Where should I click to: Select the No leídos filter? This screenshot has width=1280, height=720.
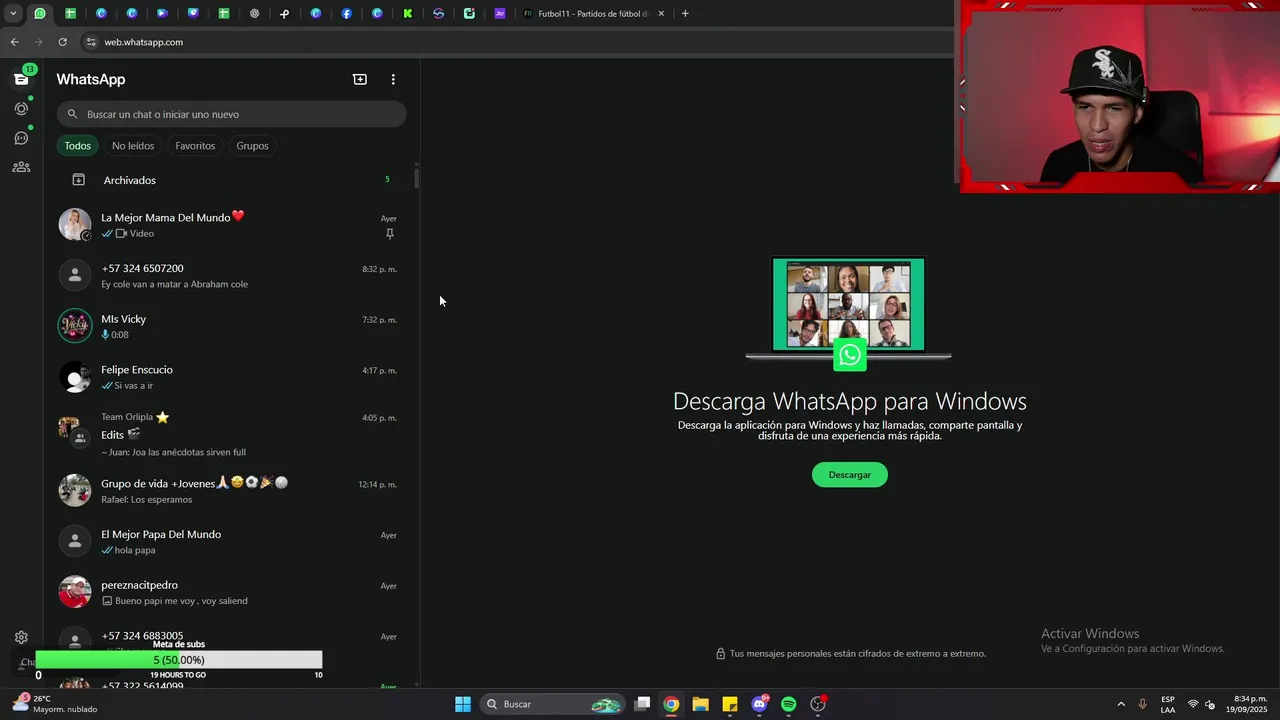point(133,146)
